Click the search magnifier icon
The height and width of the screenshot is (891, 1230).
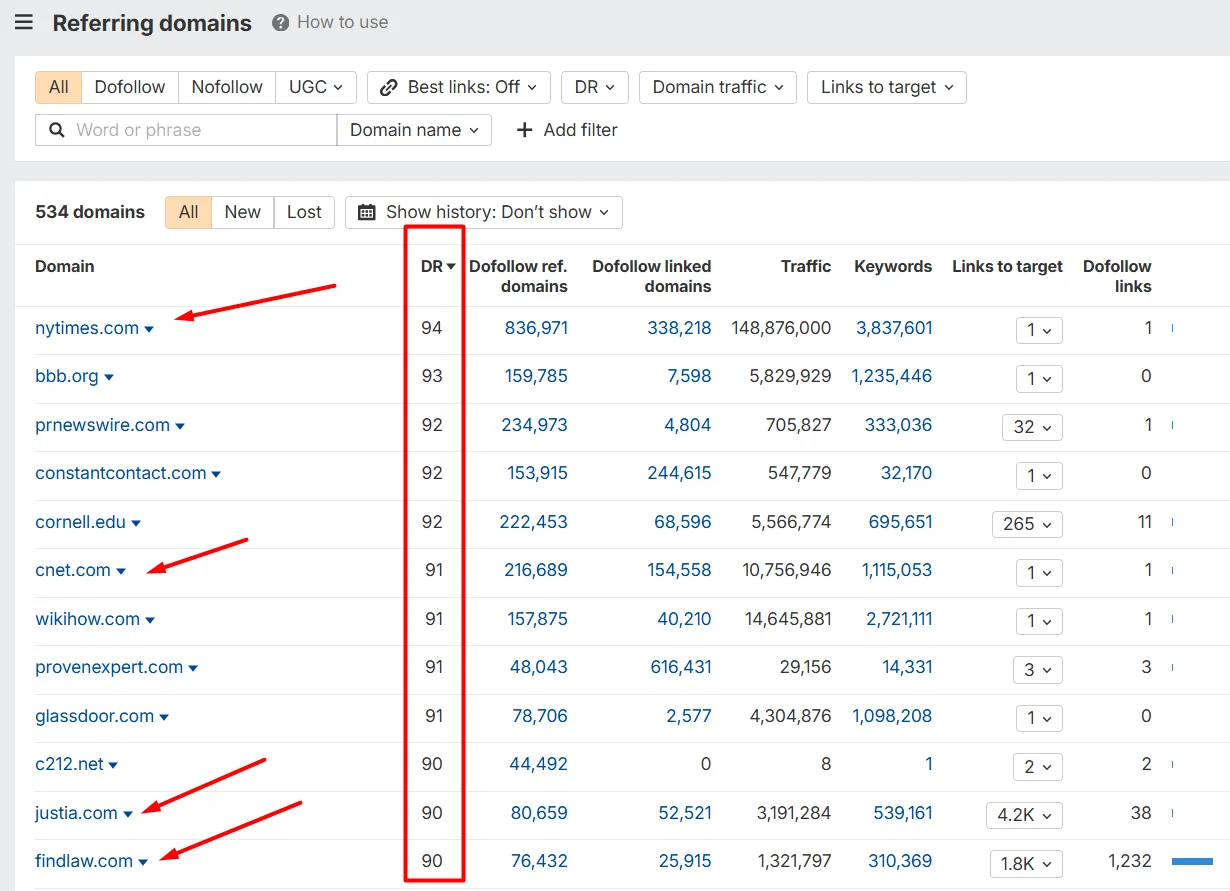(56, 130)
